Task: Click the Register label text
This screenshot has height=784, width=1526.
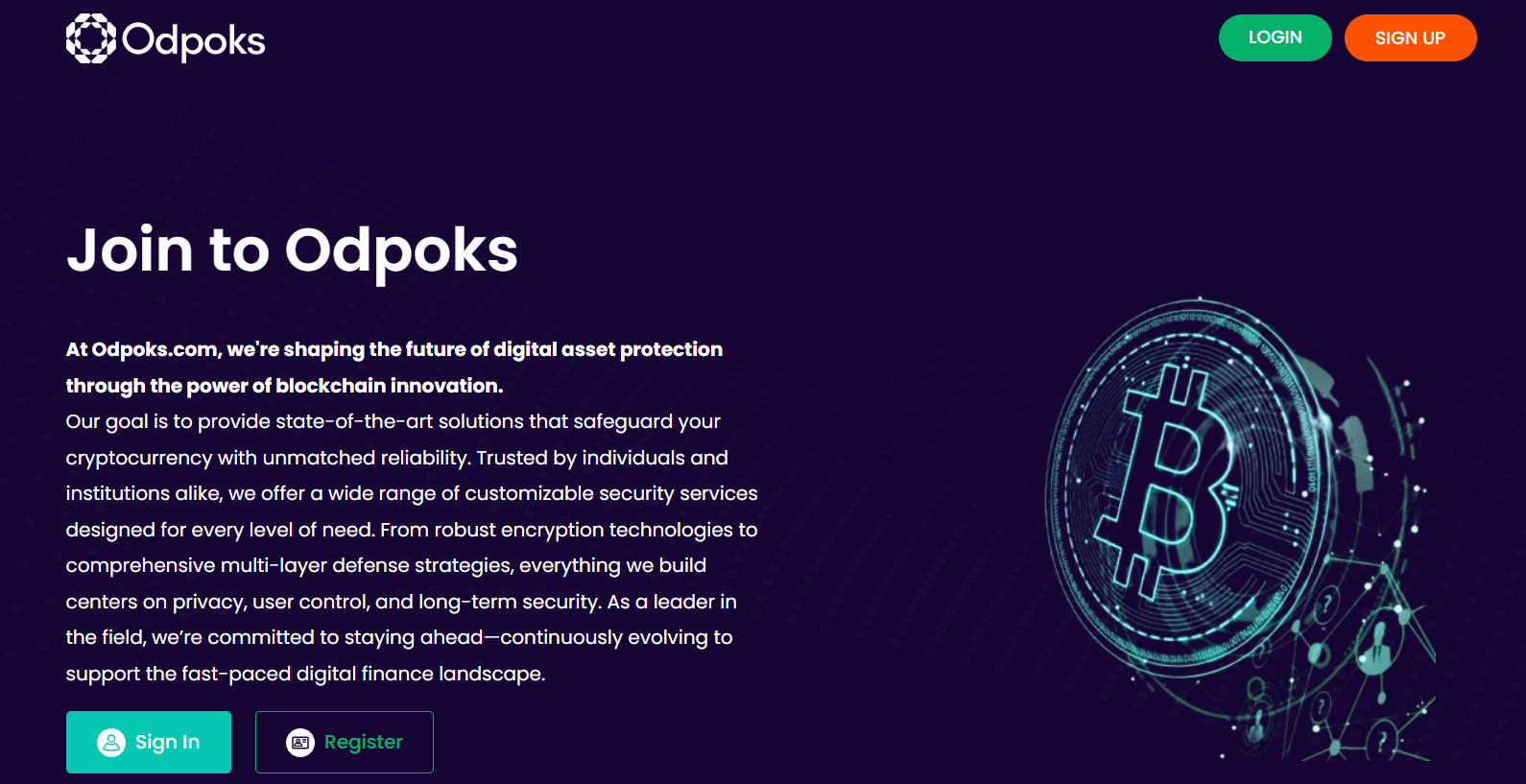Action: click(x=363, y=743)
